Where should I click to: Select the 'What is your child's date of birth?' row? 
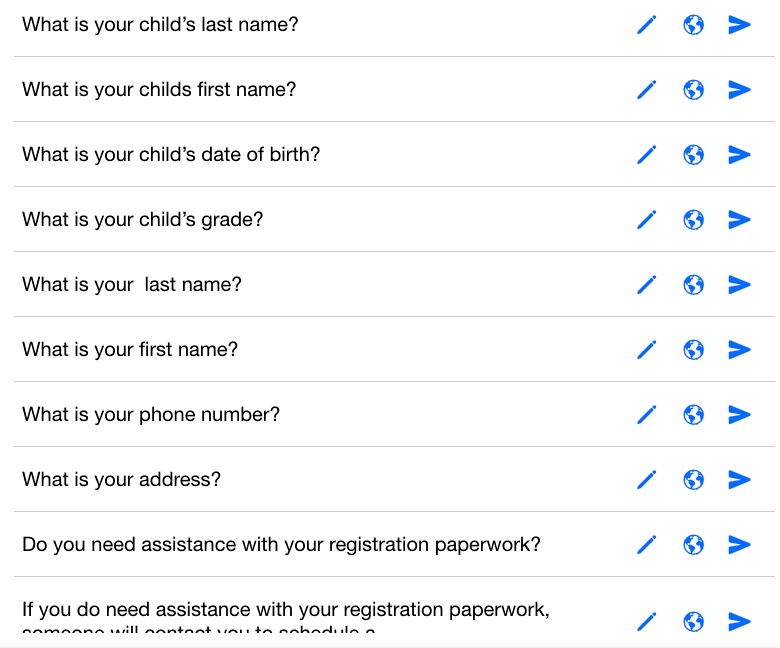[394, 154]
